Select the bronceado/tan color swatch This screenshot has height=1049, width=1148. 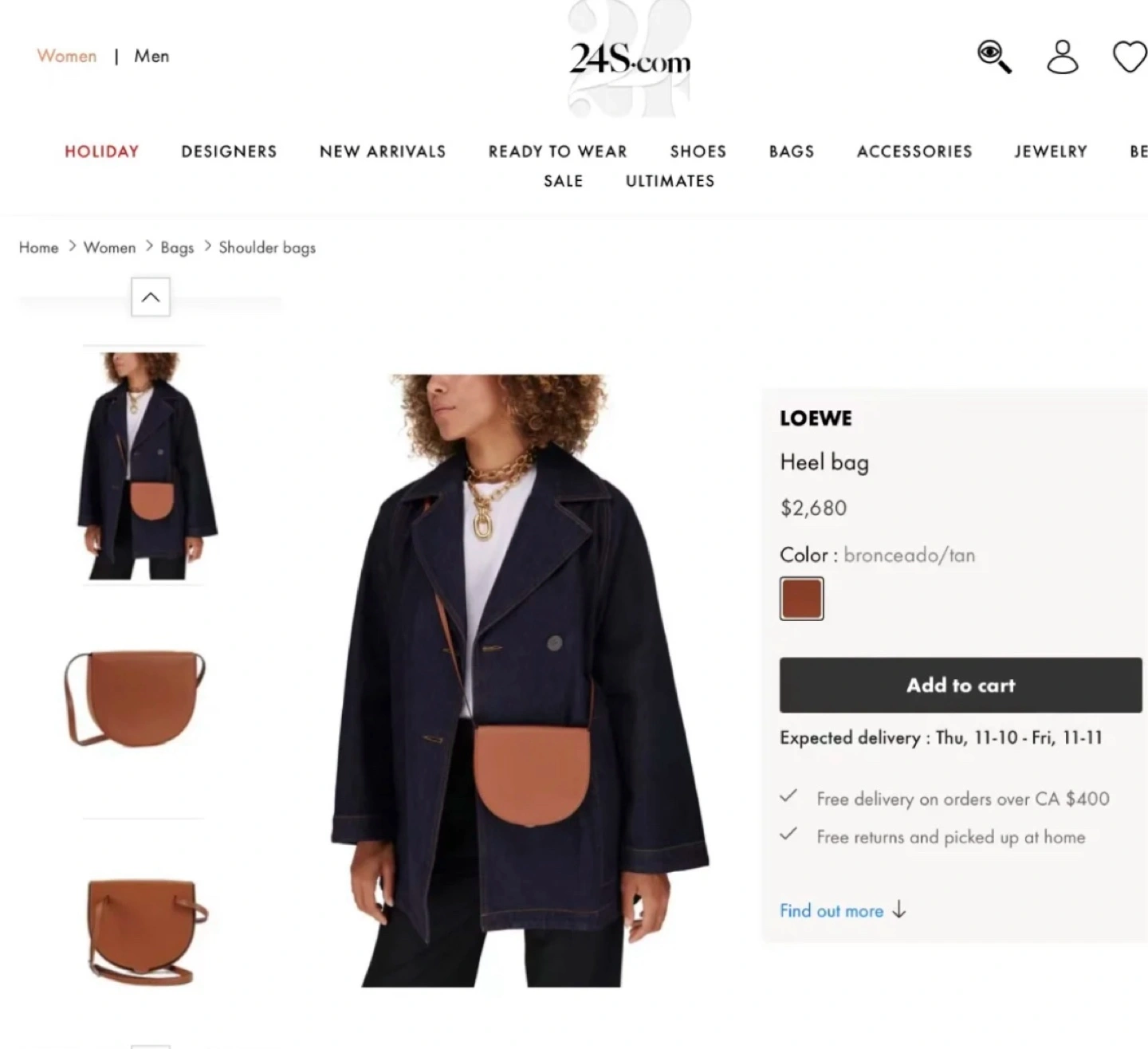coord(801,599)
